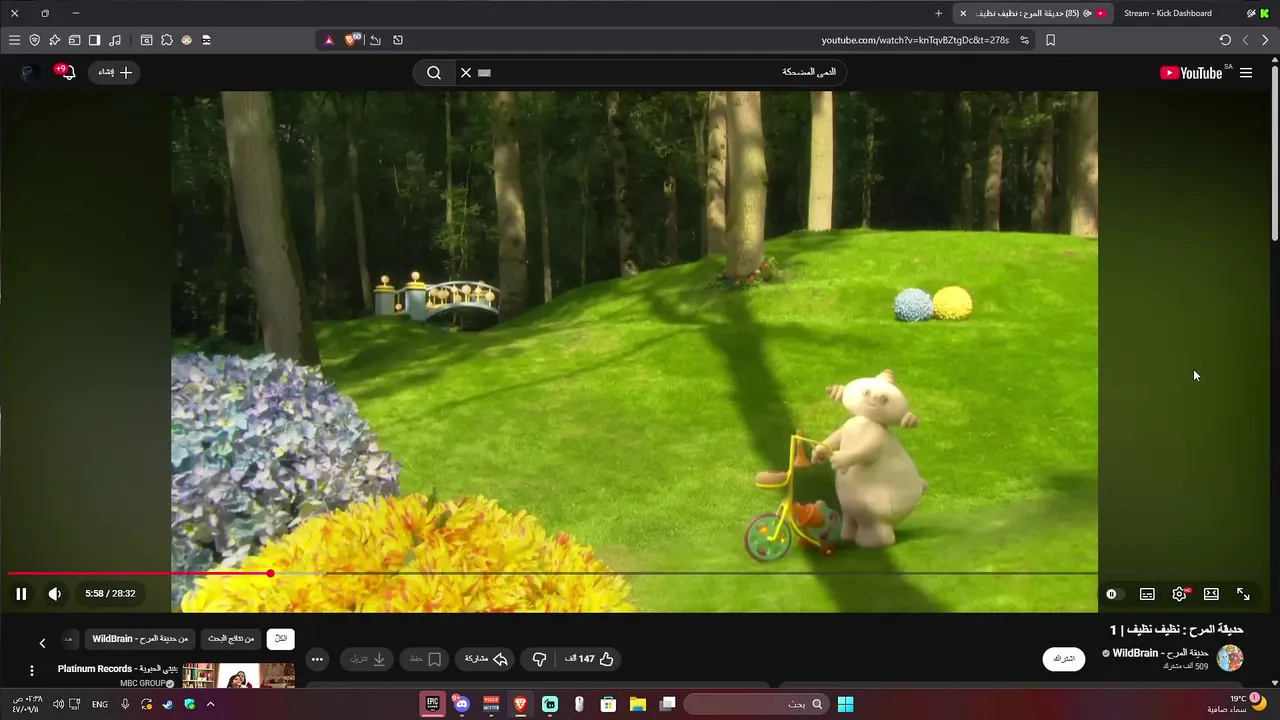Switch to theater mode in the player
Image resolution: width=1280 pixels, height=720 pixels.
[1211, 594]
